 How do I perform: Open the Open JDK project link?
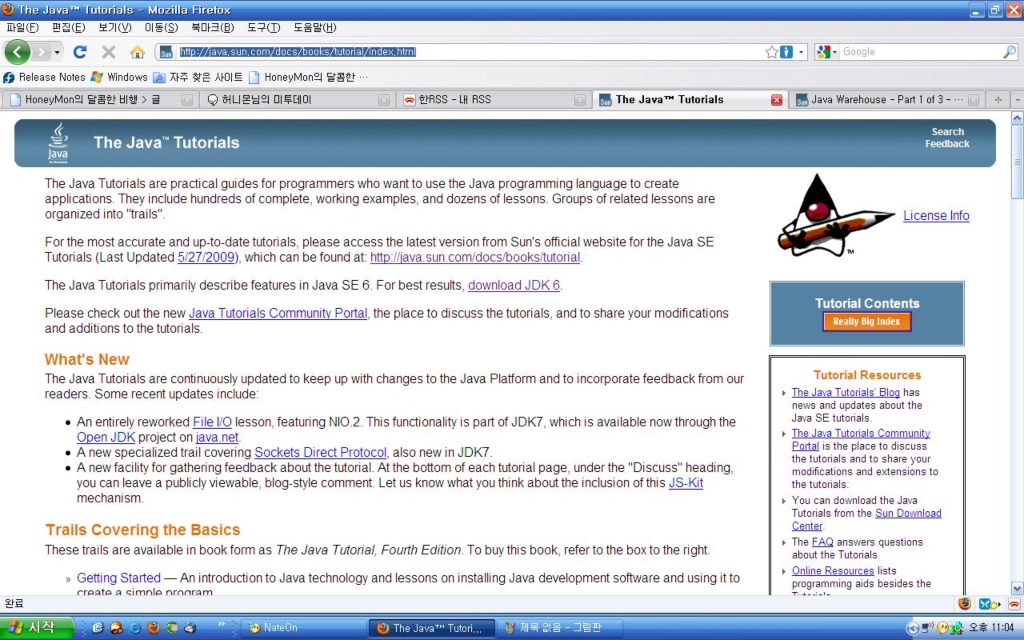coord(106,438)
